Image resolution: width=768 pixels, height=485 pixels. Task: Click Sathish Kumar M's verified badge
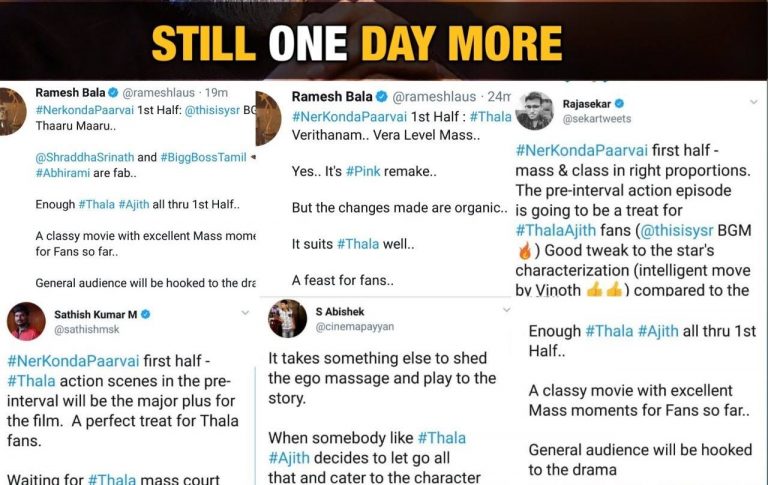click(x=145, y=315)
